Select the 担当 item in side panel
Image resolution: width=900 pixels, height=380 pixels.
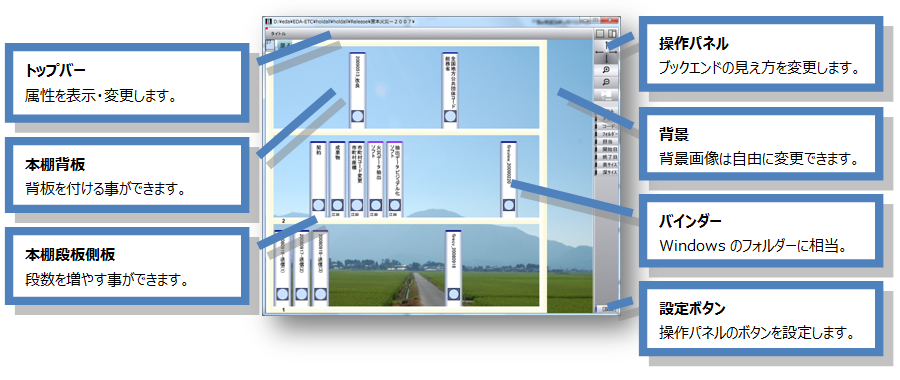[x=607, y=141]
